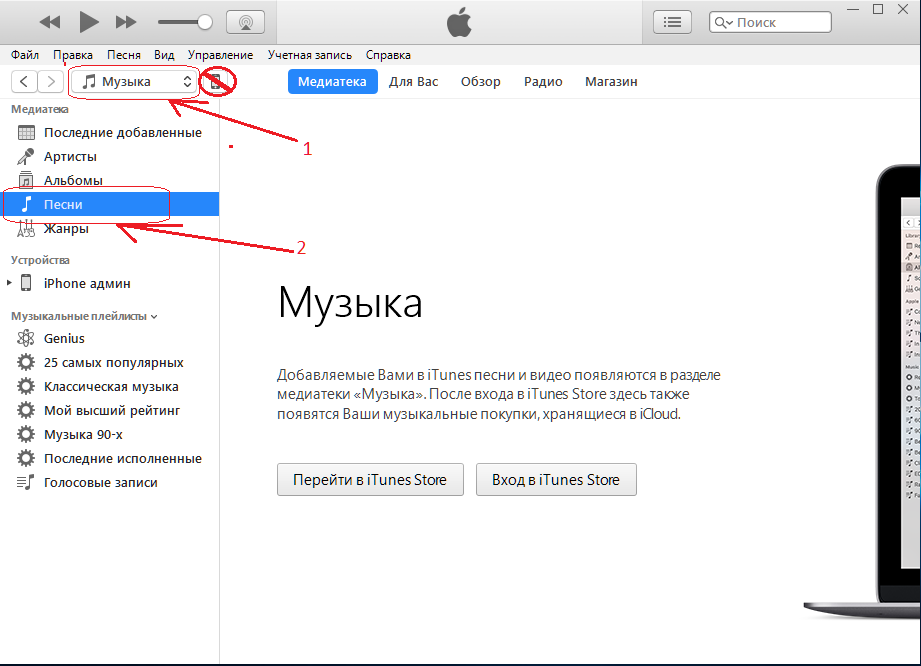The width and height of the screenshot is (921, 666).
Task: Click the Жанры genres icon
Action: pos(26,228)
